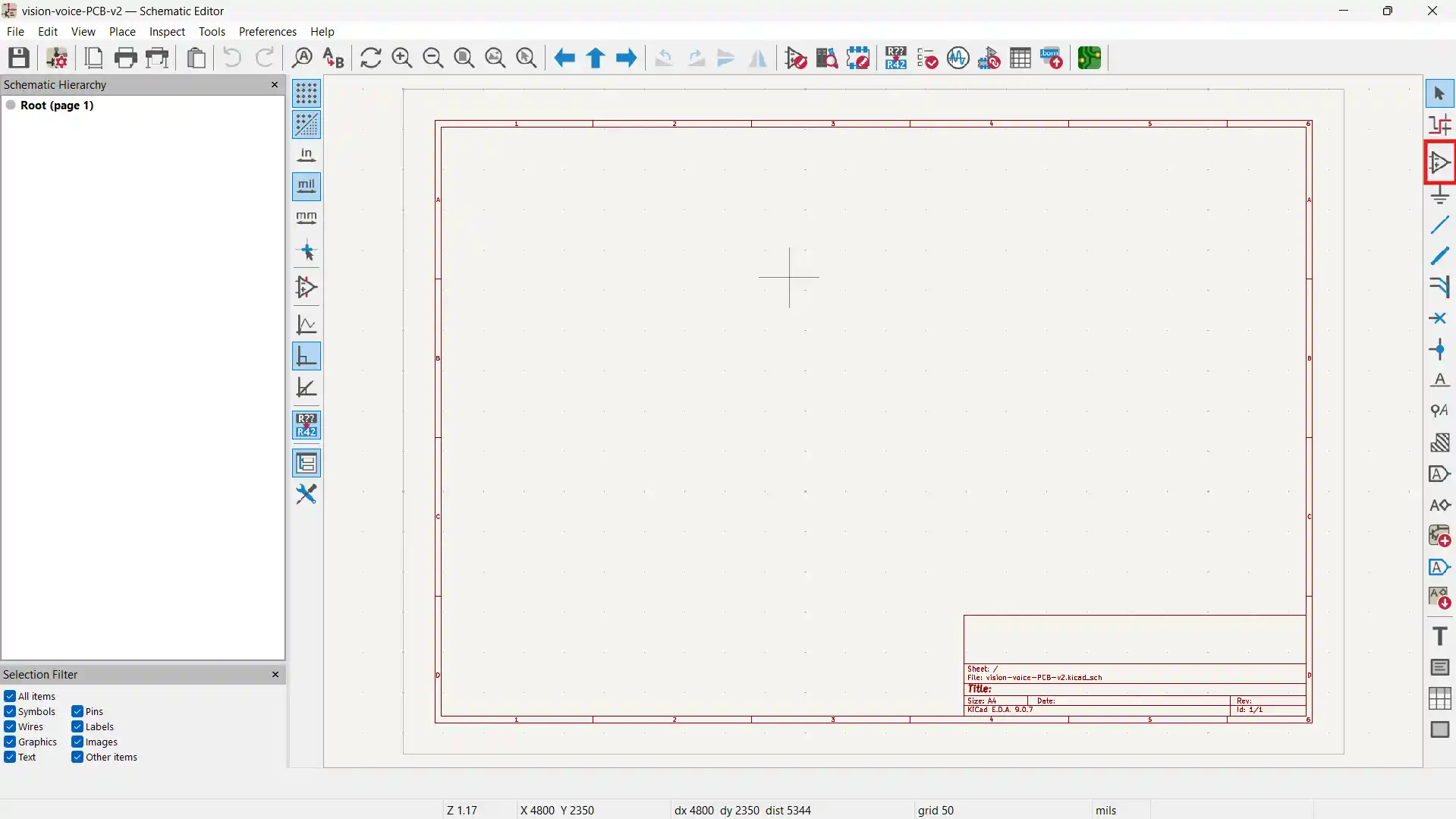Open the Find tool
Viewport: 1456px width, 819px height.
(x=302, y=58)
